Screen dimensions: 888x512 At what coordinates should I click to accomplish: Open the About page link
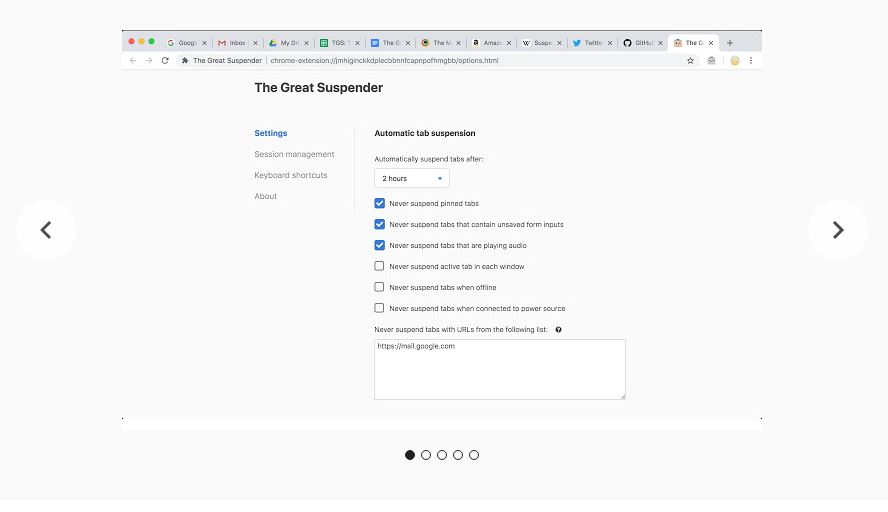coord(266,196)
